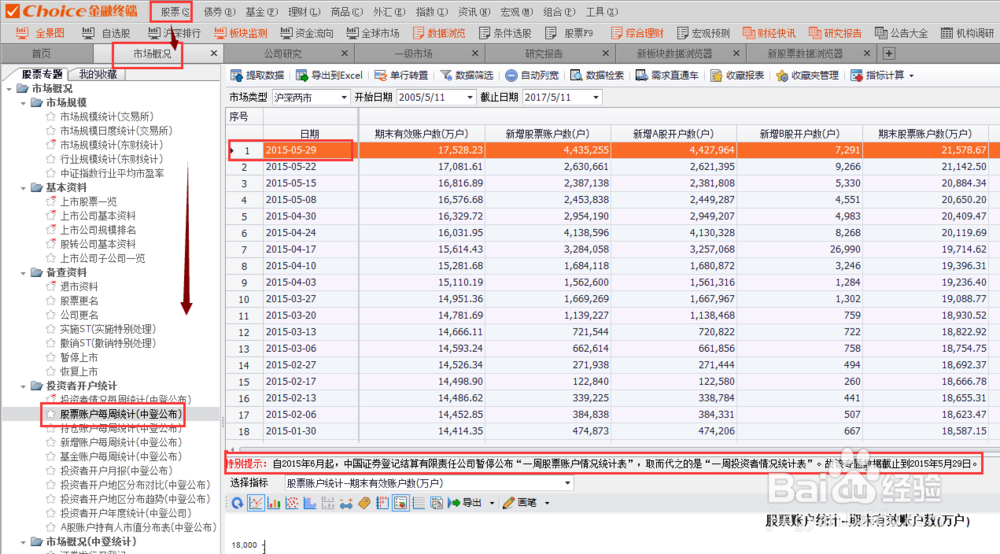Switch chart to area chart type

click(310, 503)
